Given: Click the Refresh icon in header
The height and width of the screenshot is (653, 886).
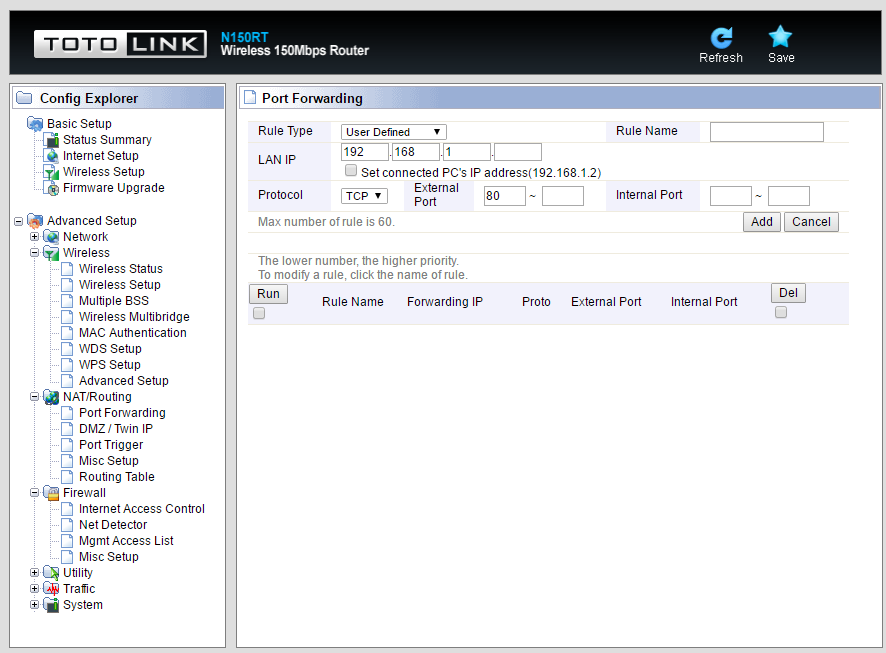Looking at the screenshot, I should point(721,38).
